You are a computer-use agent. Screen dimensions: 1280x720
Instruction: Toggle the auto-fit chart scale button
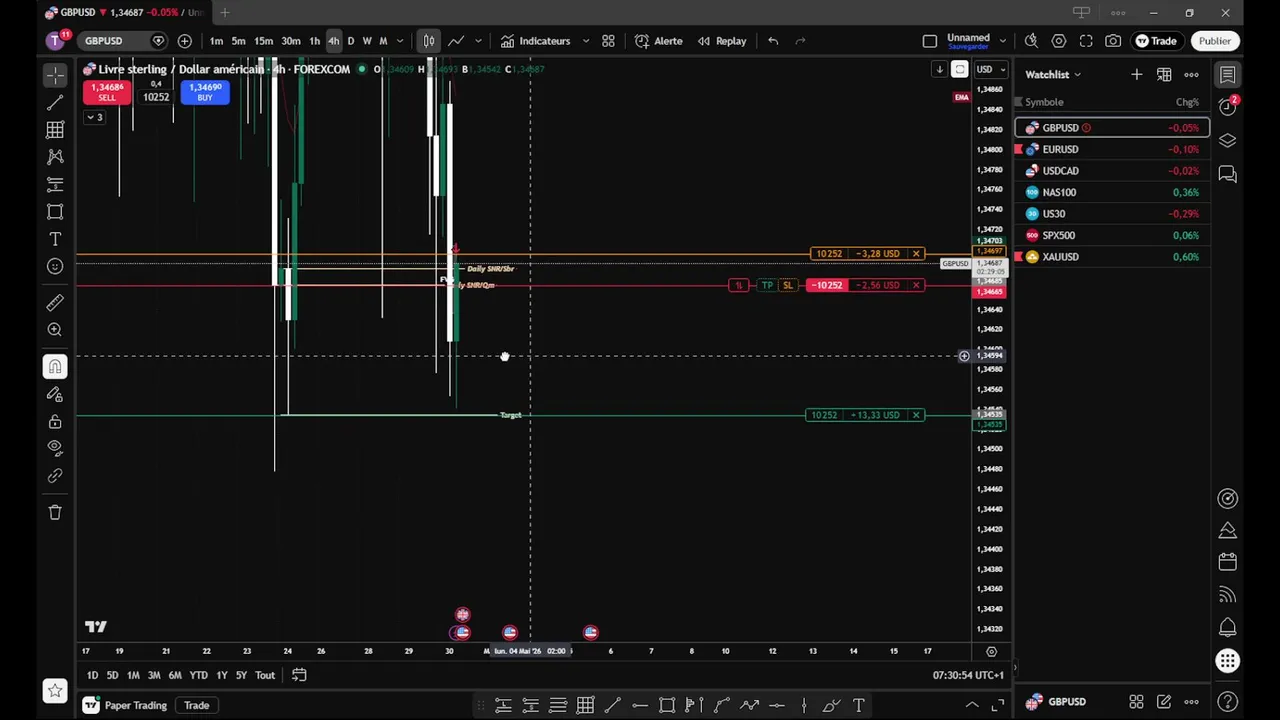tap(960, 69)
